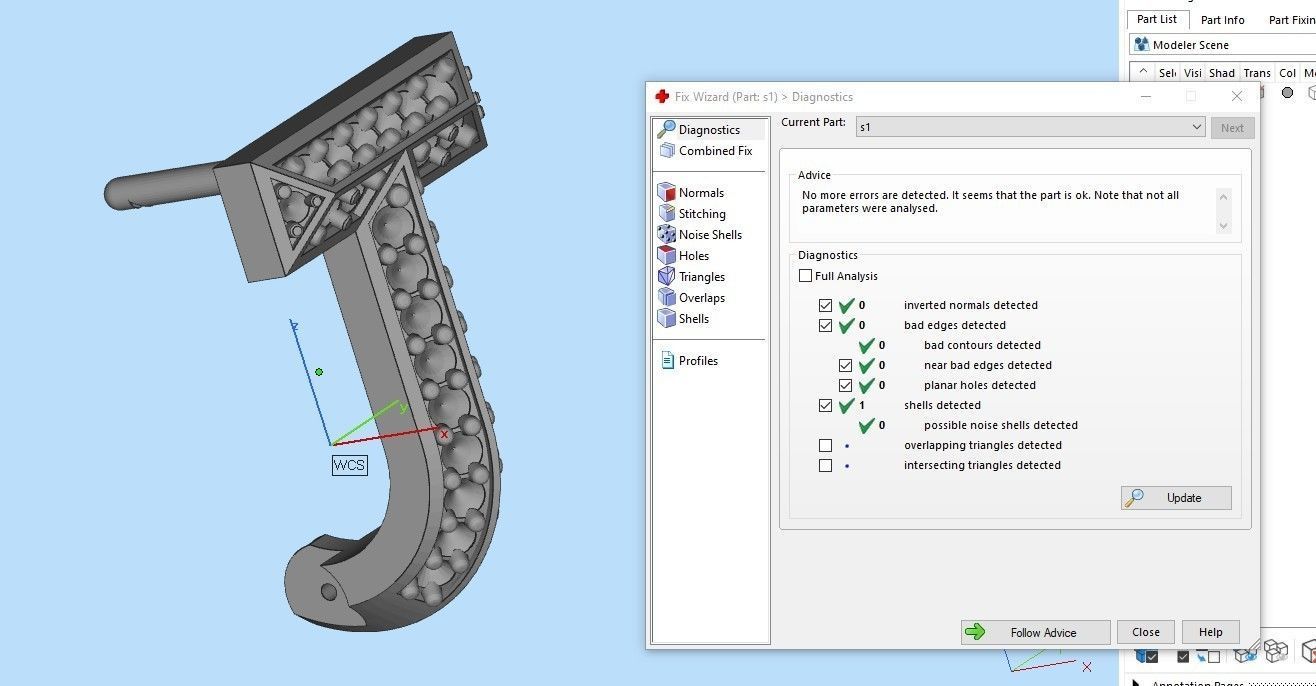Switch to the Part Fixing tab
Screen dimensions: 1316x686
[x=1292, y=20]
